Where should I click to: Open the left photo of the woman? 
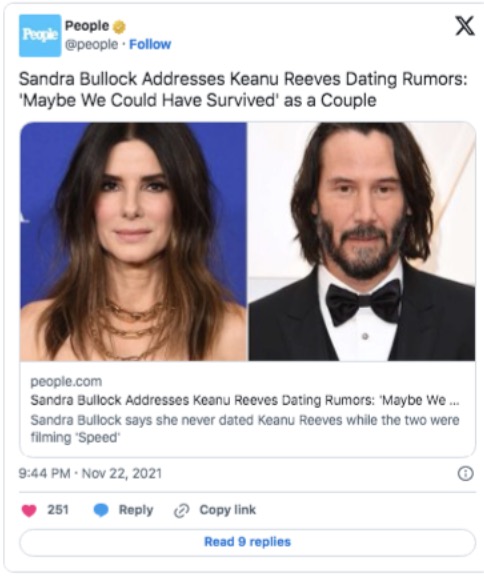(x=133, y=241)
